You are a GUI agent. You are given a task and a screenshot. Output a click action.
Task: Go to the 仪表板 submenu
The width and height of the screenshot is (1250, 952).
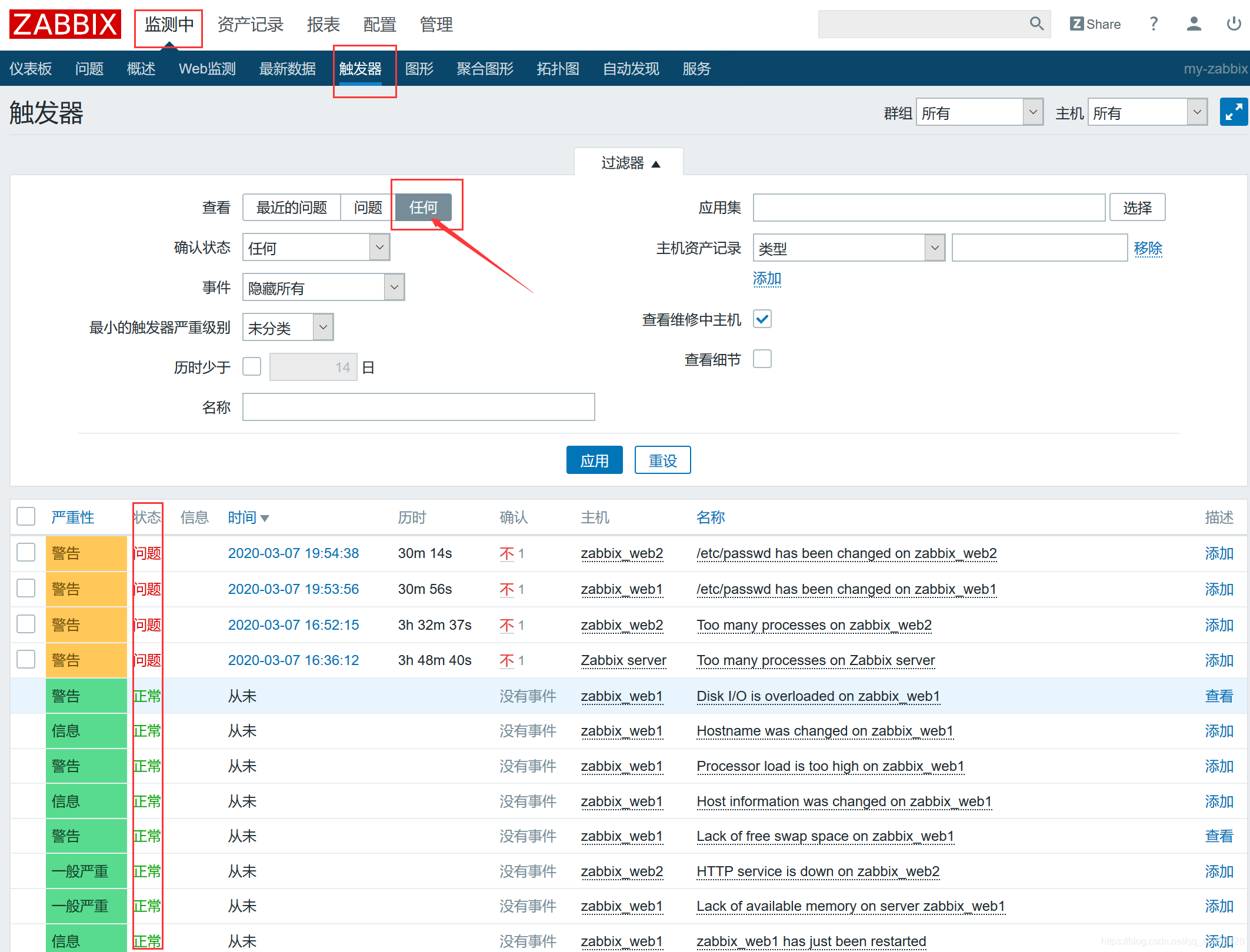[x=31, y=69]
